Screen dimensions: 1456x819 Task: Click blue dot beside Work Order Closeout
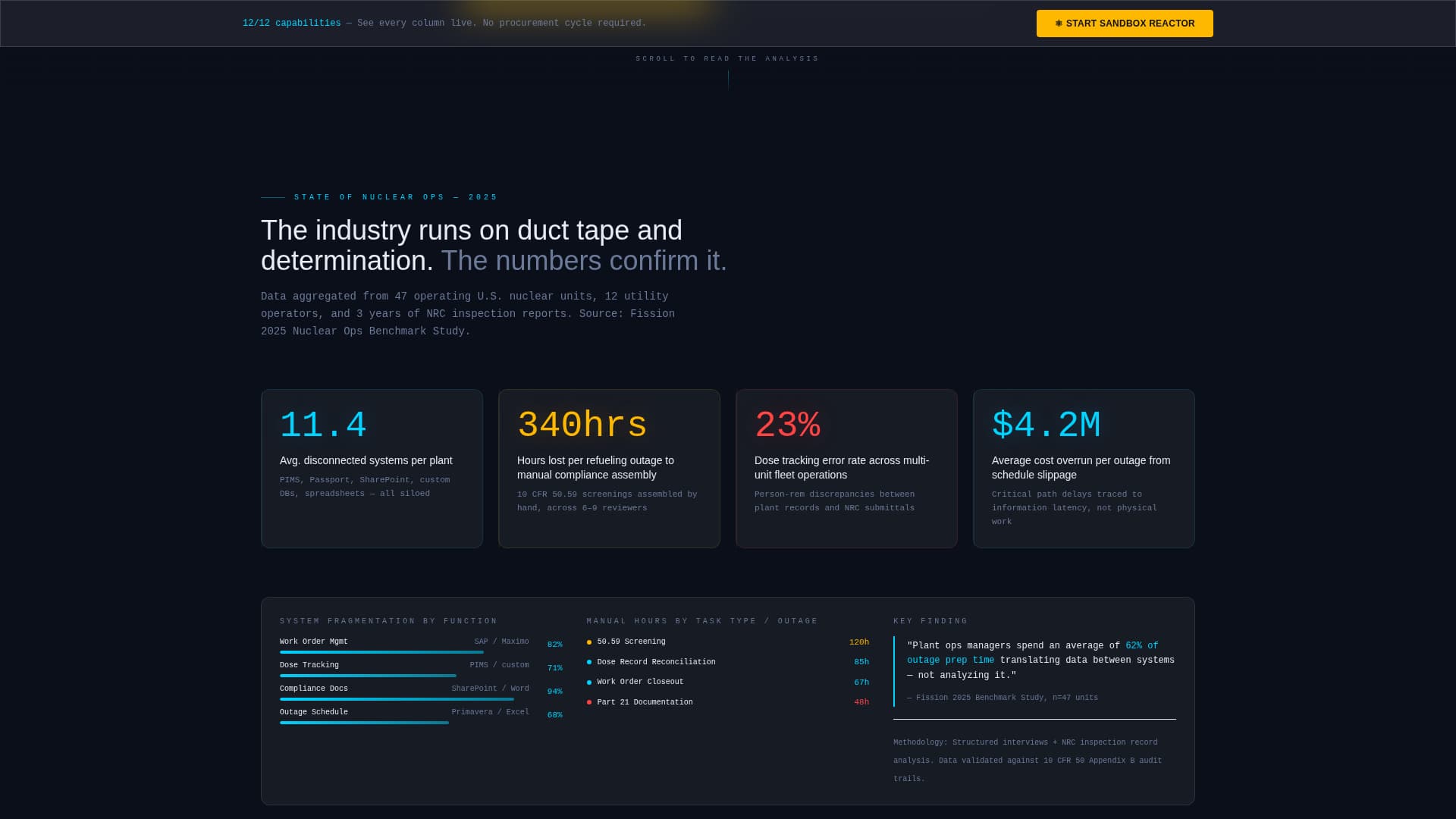click(589, 682)
